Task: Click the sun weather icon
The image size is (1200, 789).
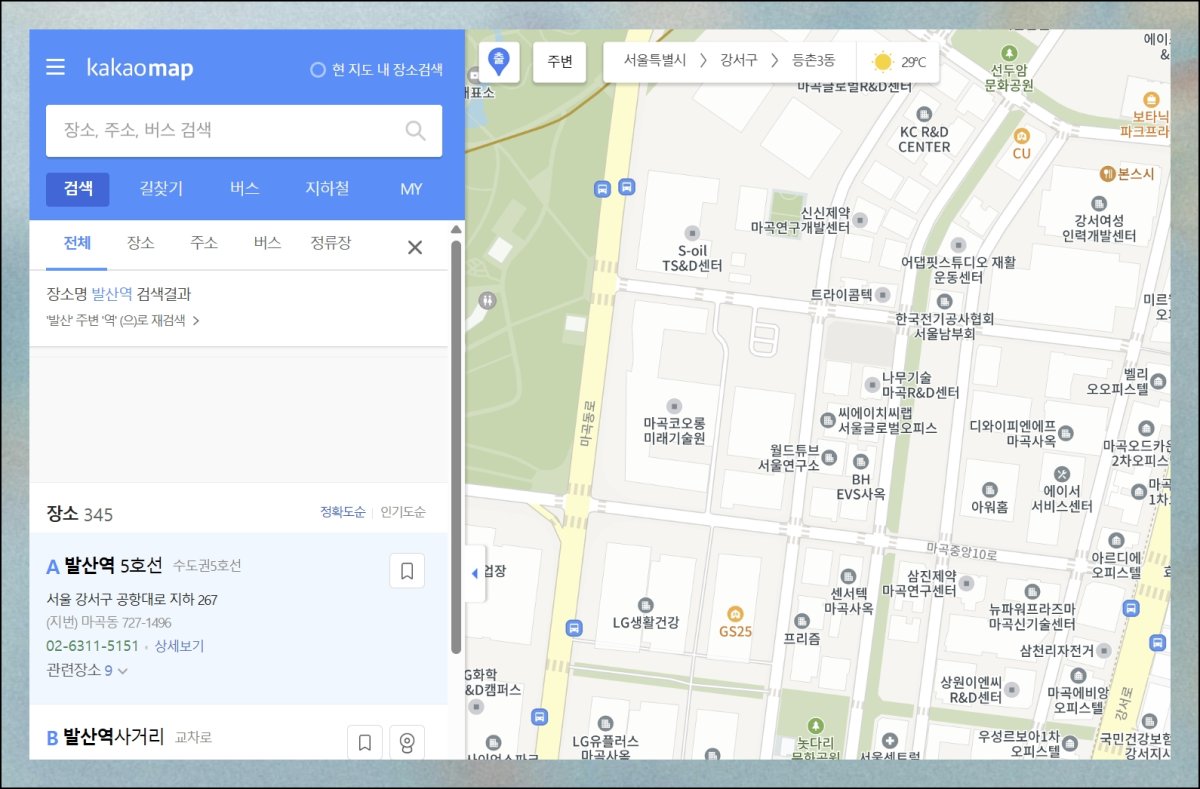Action: 882,62
